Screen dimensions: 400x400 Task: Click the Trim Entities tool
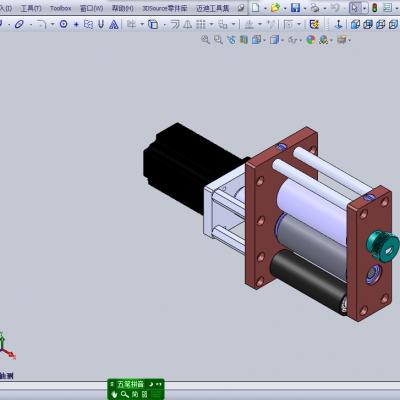click(x=132, y=24)
